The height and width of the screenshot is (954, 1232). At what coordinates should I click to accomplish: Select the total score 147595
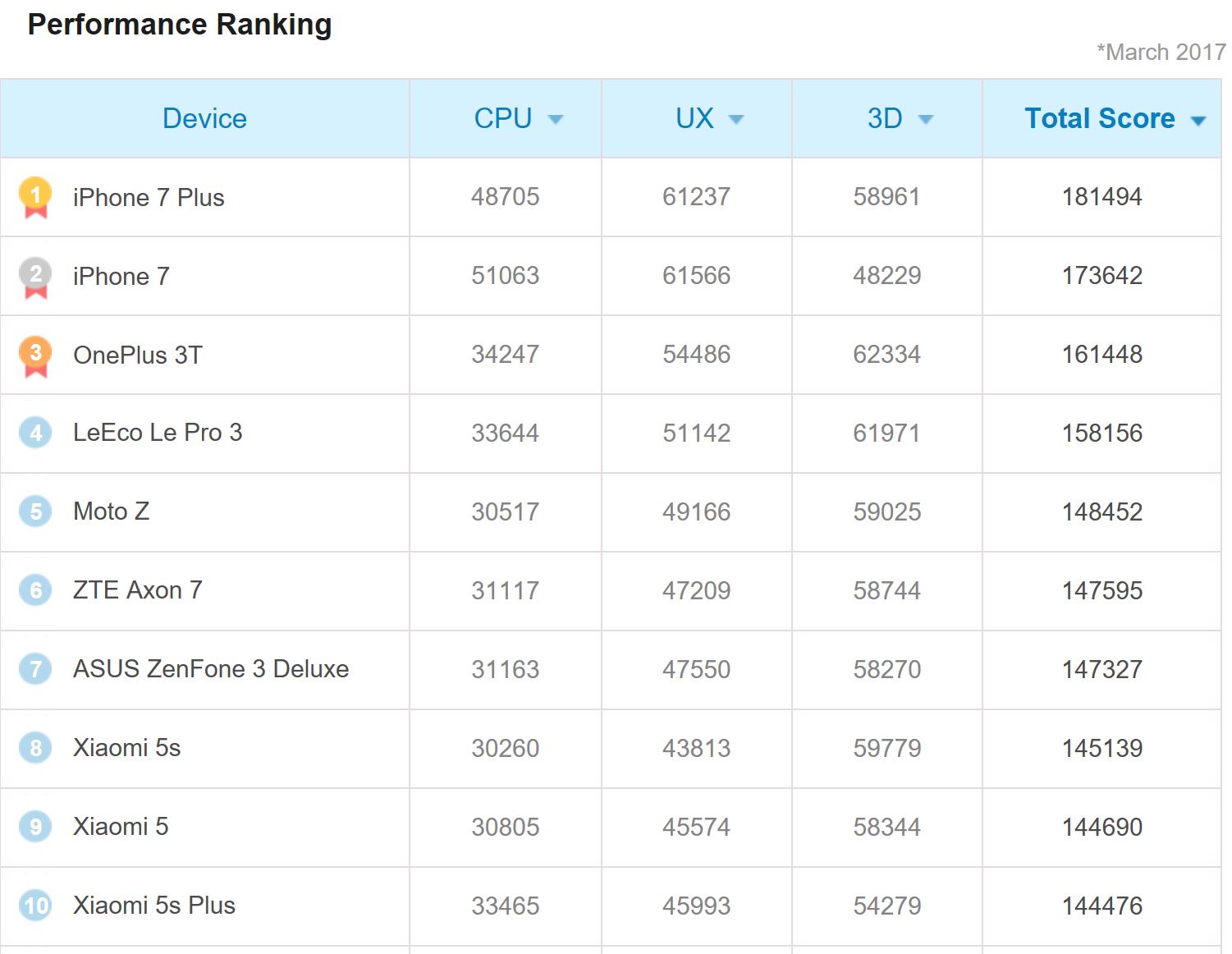1102,591
